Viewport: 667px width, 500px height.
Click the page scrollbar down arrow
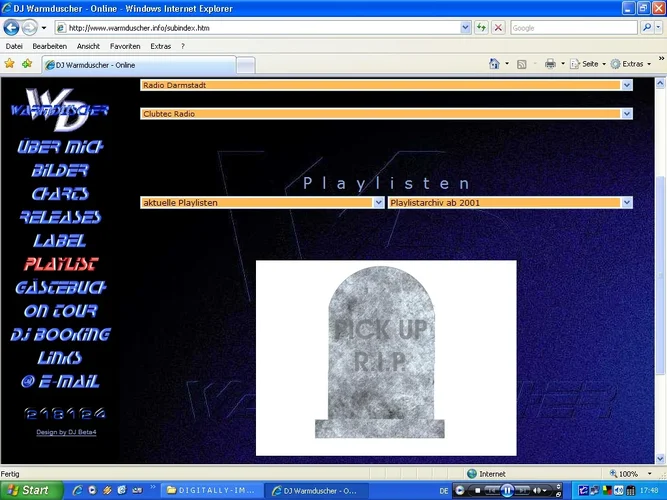660,459
